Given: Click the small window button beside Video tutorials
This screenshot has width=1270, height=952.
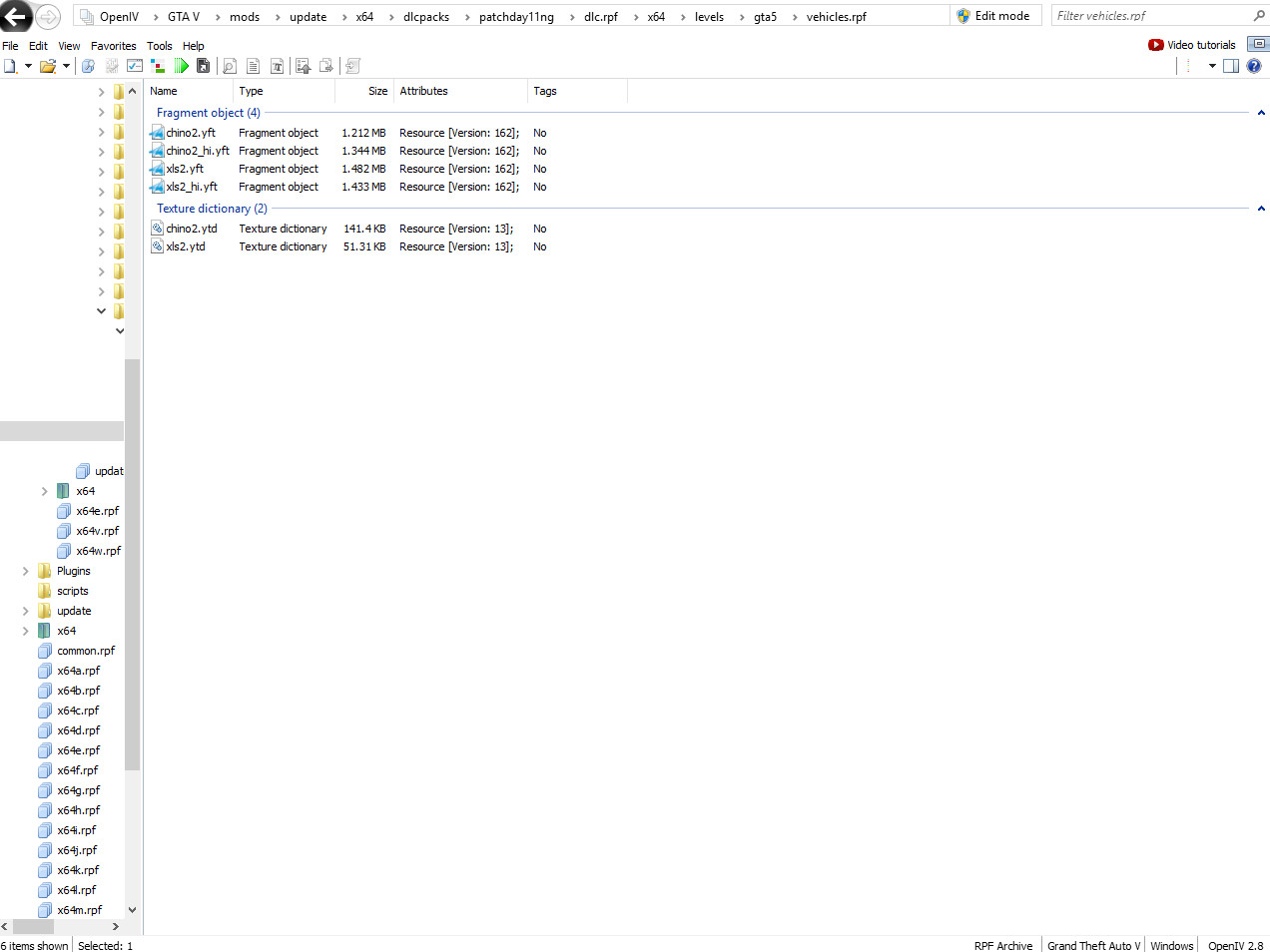Looking at the screenshot, I should pos(1258,44).
